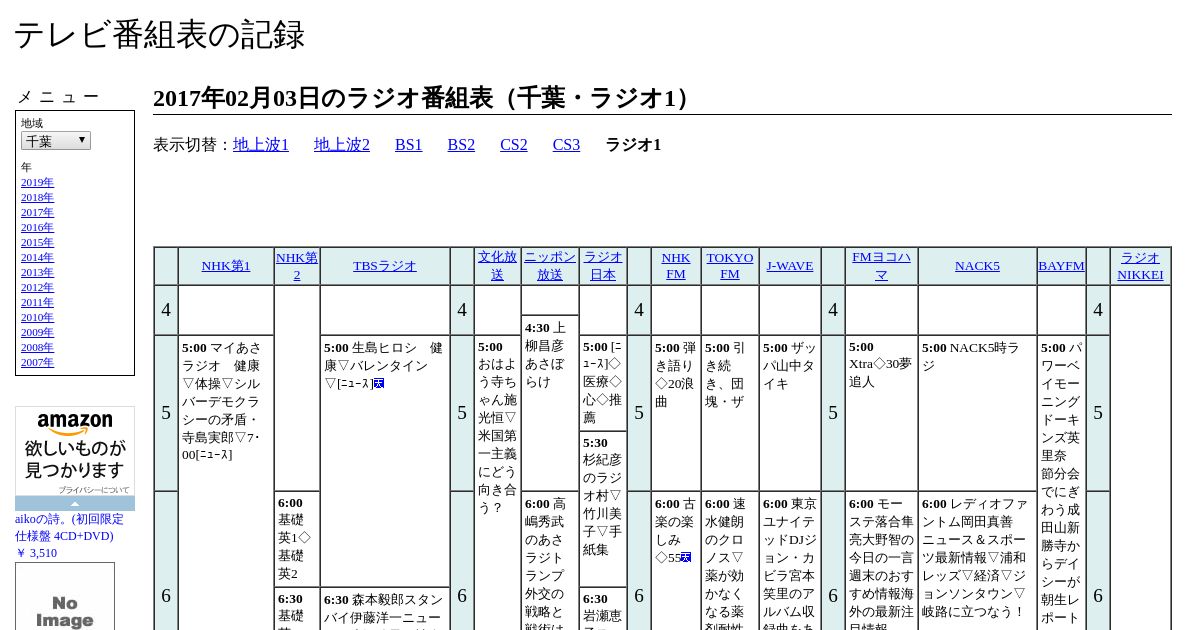Image resolution: width=1200 pixels, height=630 pixels.
Task: Open the J-WAVE station link
Action: 790,266
